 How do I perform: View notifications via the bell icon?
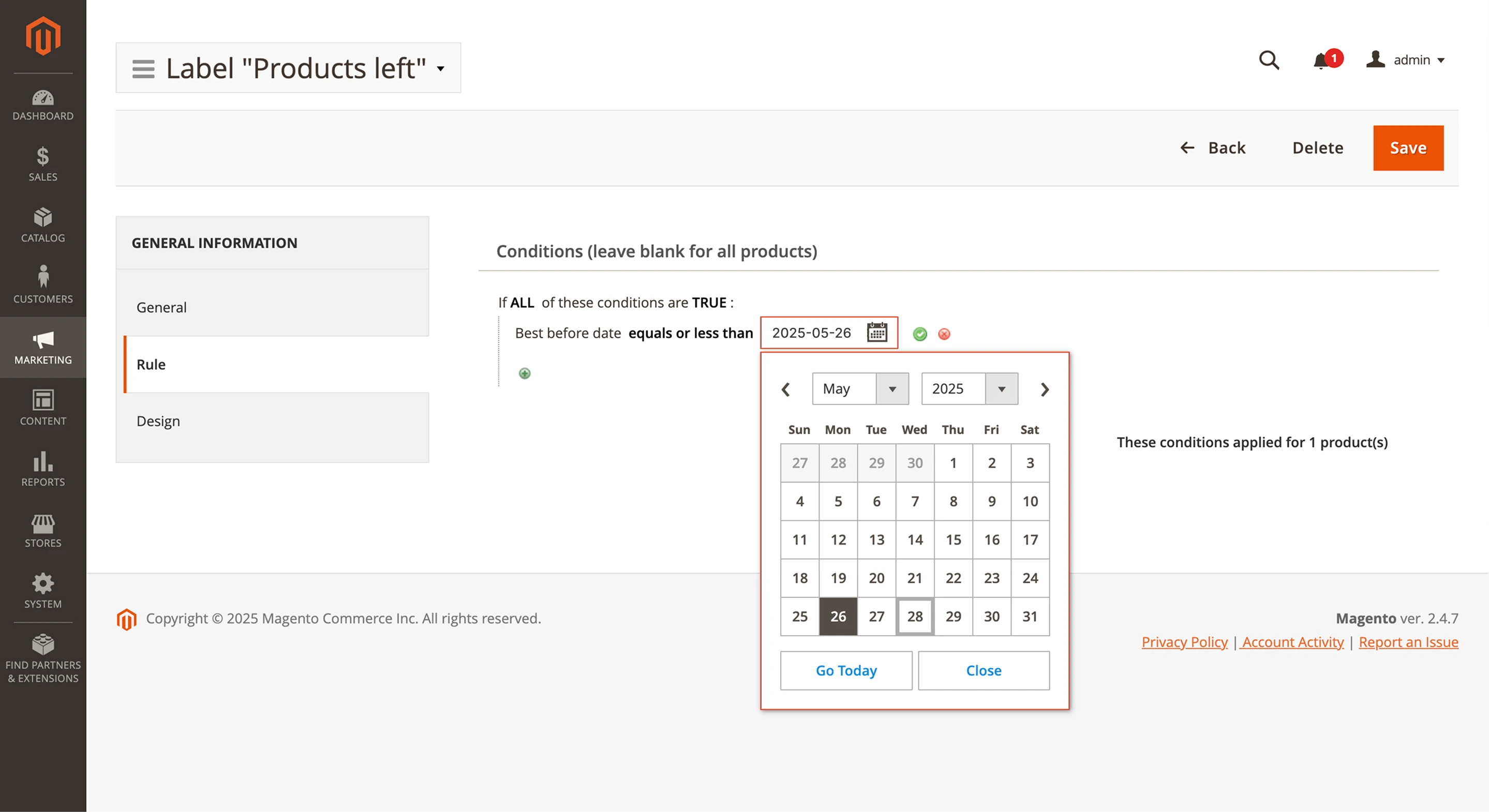(x=1321, y=61)
